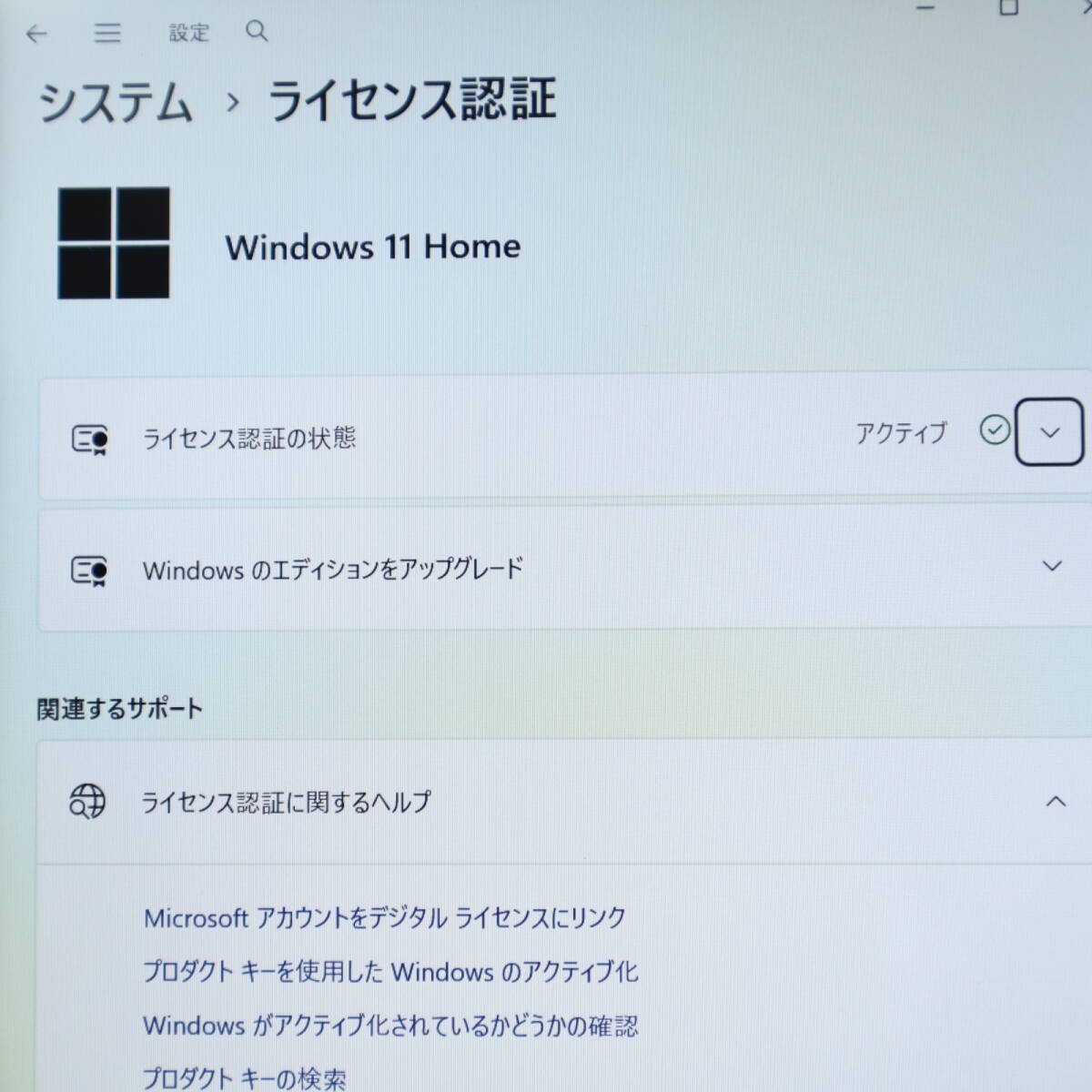Expand the ライセンス認証の状態 chevron
This screenshot has height=1092, width=1092.
[x=1049, y=432]
